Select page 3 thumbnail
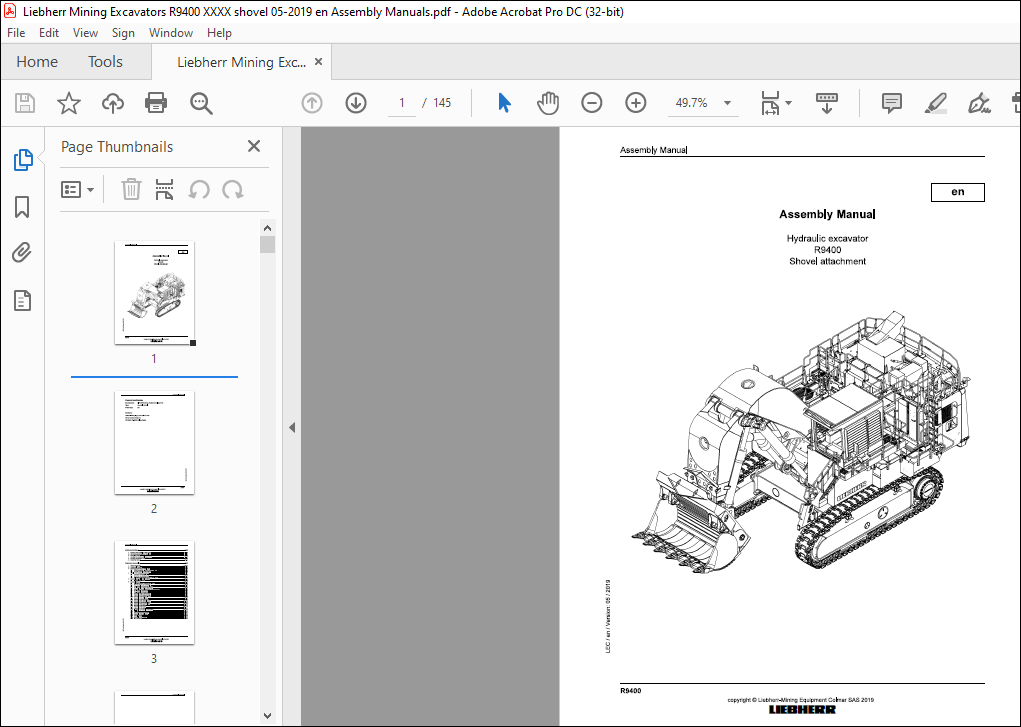 (x=154, y=592)
